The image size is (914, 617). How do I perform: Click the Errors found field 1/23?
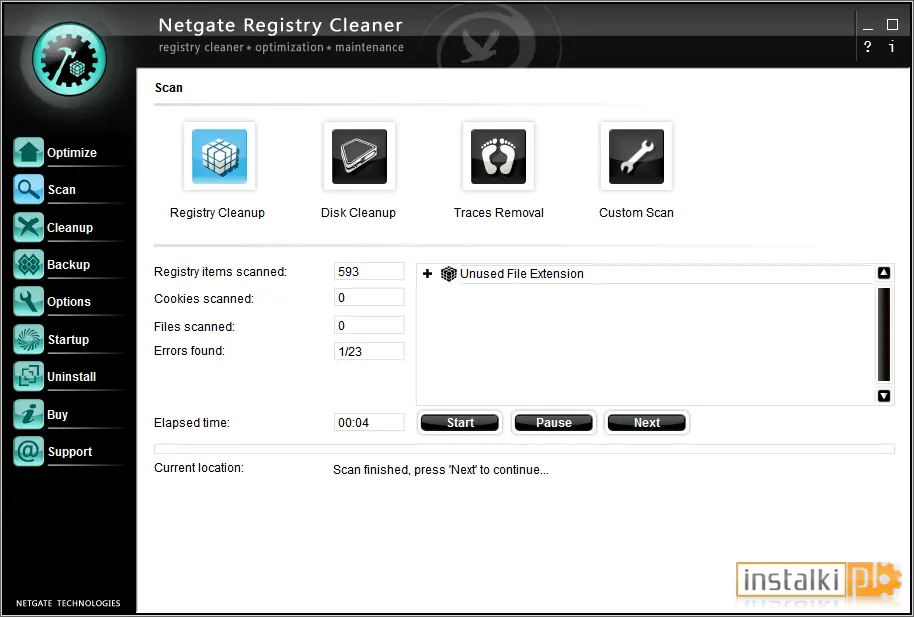(x=369, y=352)
